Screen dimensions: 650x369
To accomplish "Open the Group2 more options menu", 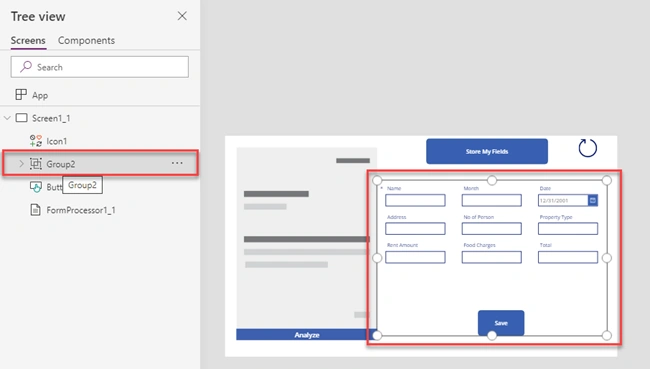I will [177, 163].
